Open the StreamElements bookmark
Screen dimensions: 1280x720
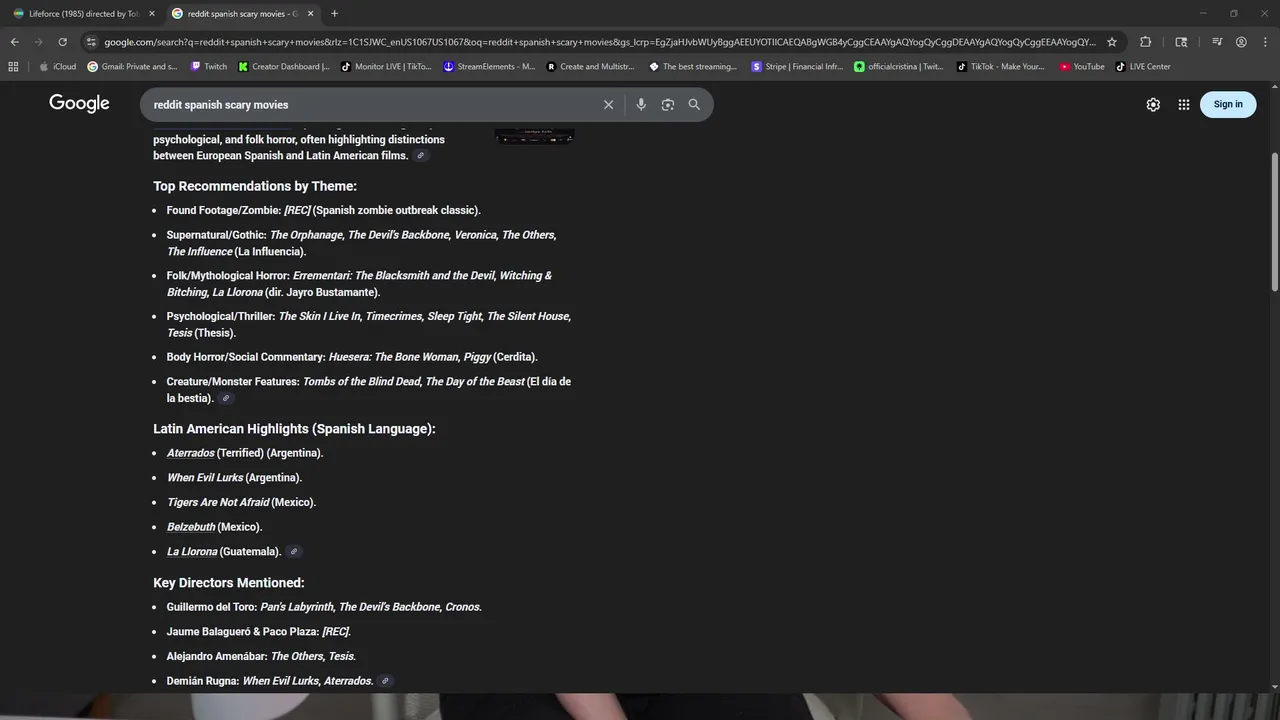(489, 67)
